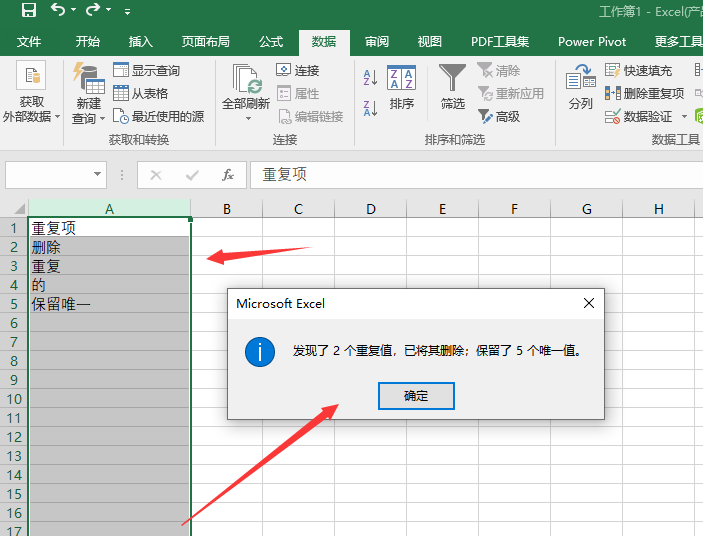Close the Microsoft Excel message dialog
The image size is (703, 536).
pyautogui.click(x=588, y=303)
